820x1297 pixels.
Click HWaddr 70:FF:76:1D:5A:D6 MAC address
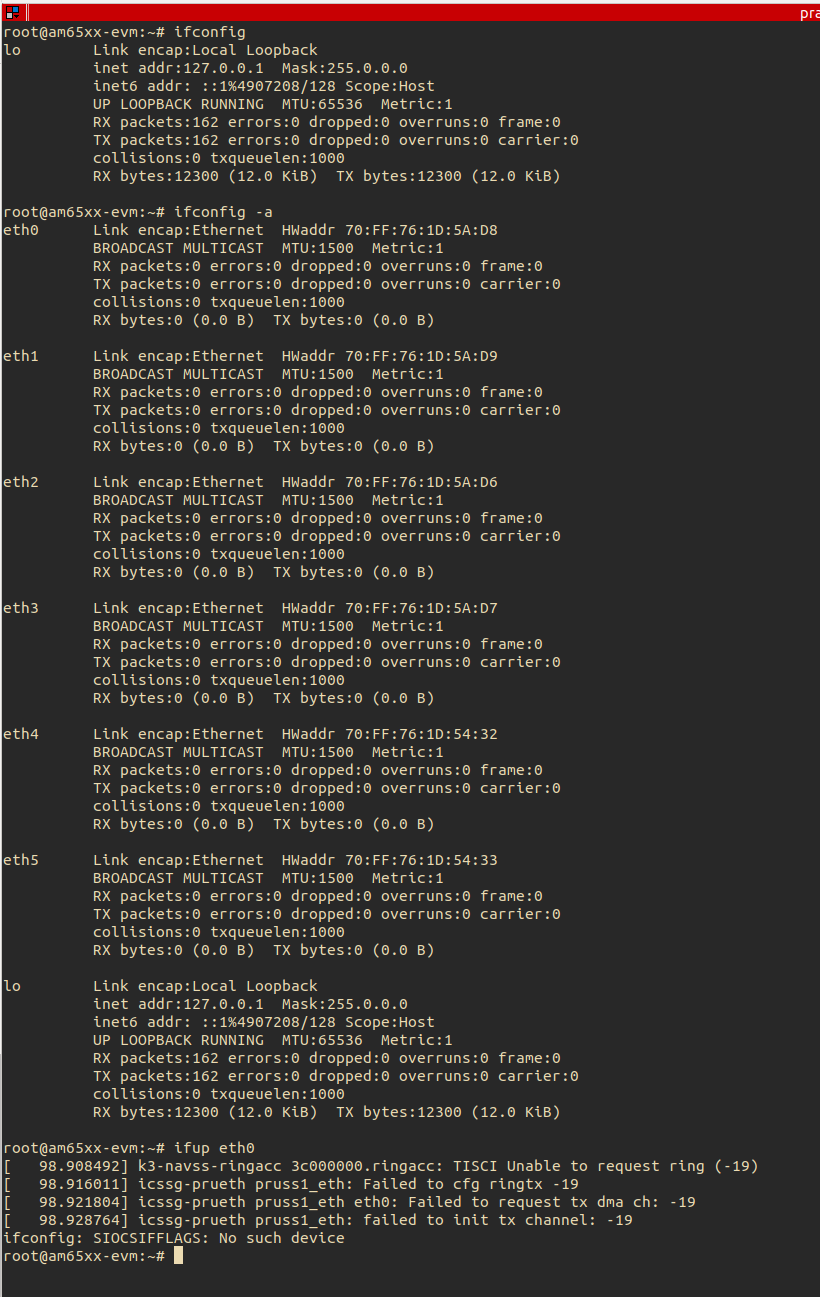coord(390,482)
